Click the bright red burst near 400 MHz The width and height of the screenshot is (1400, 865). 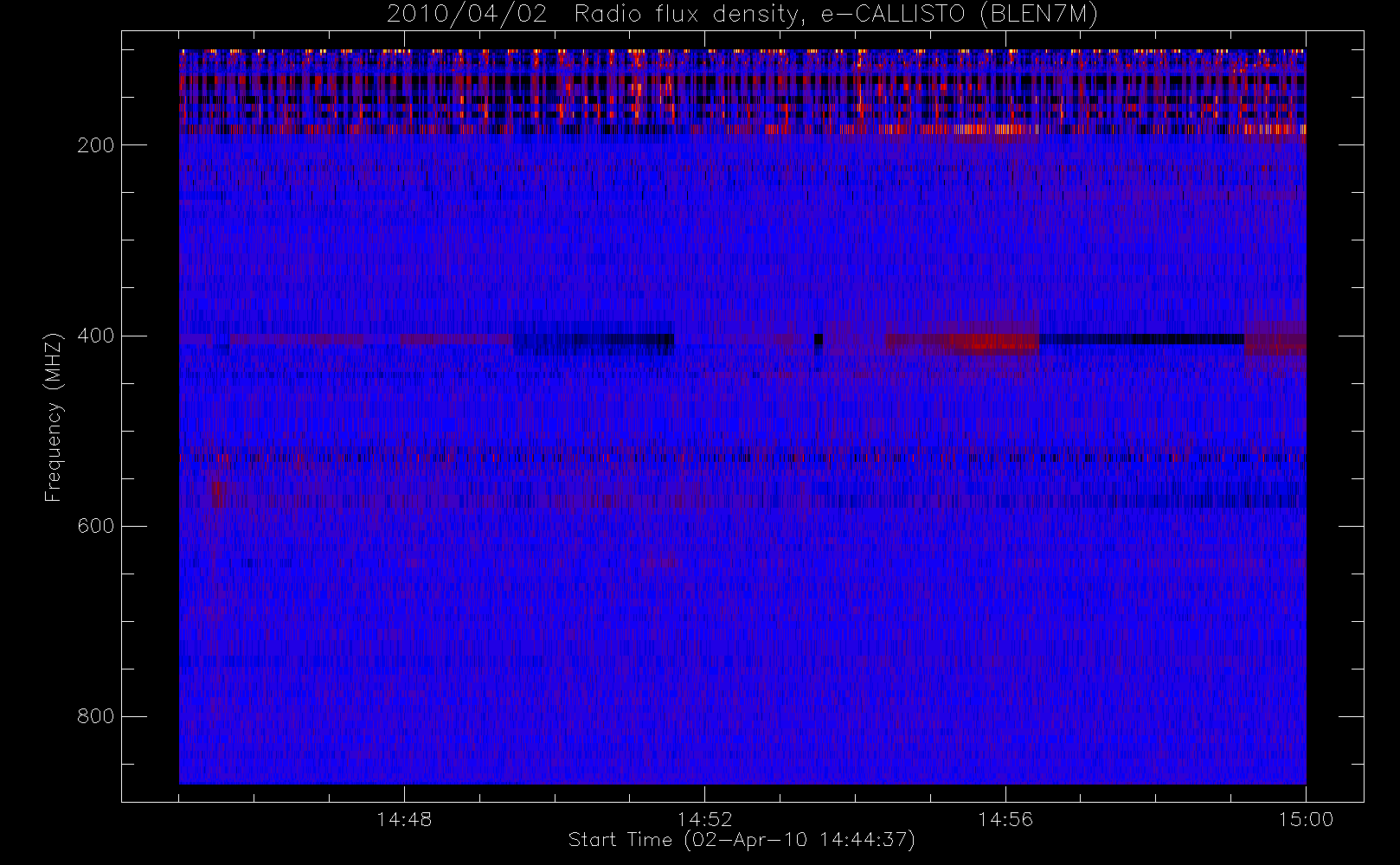click(993, 341)
